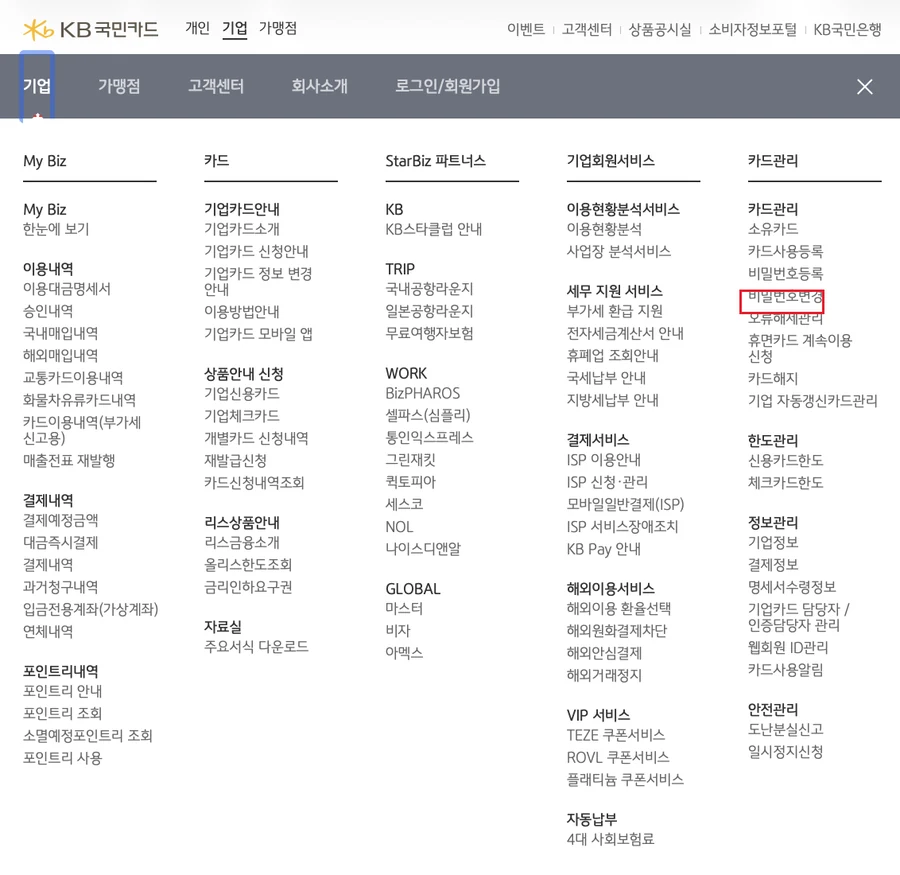Open 해외매입내역
The height and width of the screenshot is (875, 900).
point(60,356)
